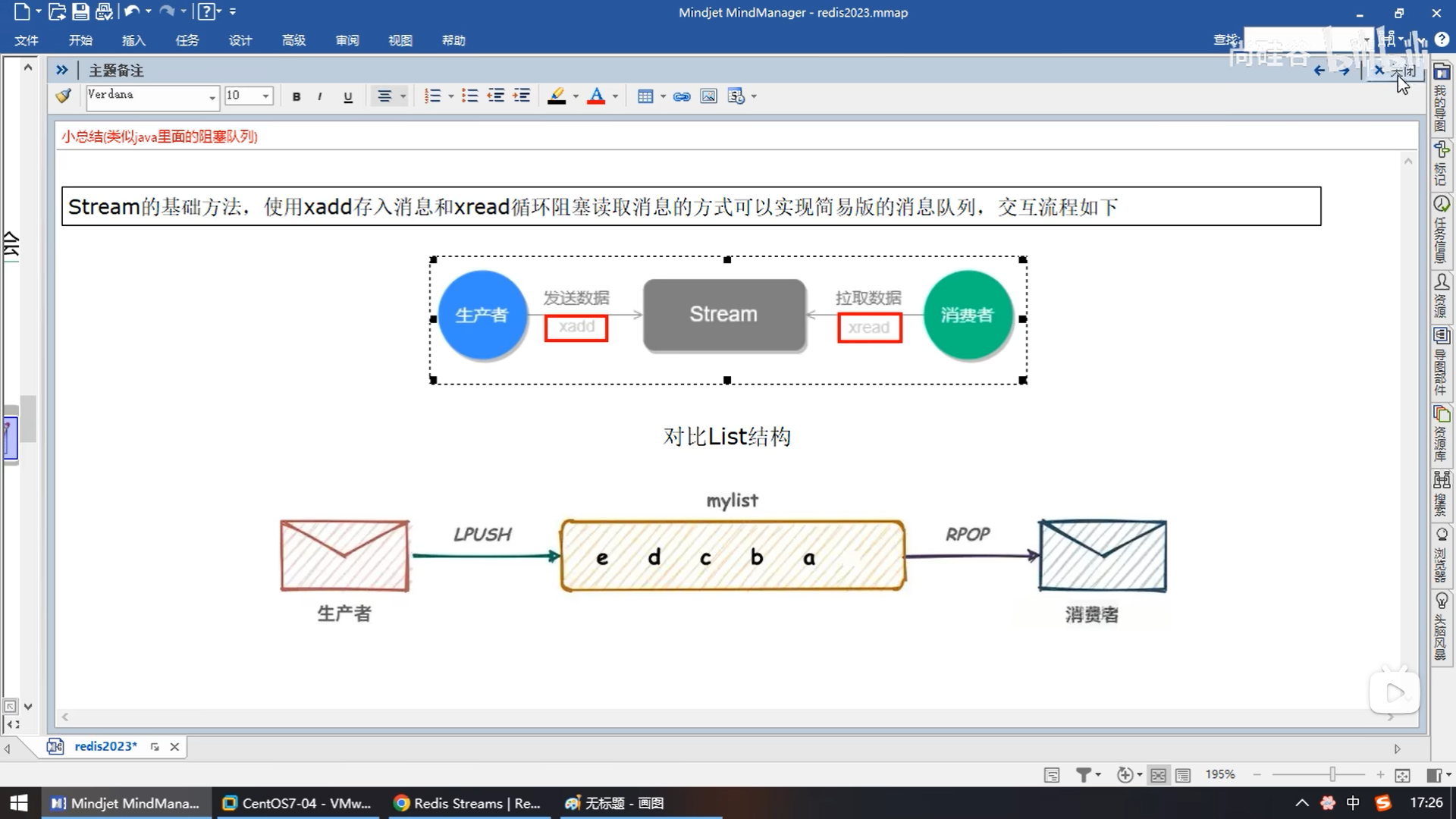
Task: Toggle italic formatting in notes toolbar
Action: coord(320,96)
